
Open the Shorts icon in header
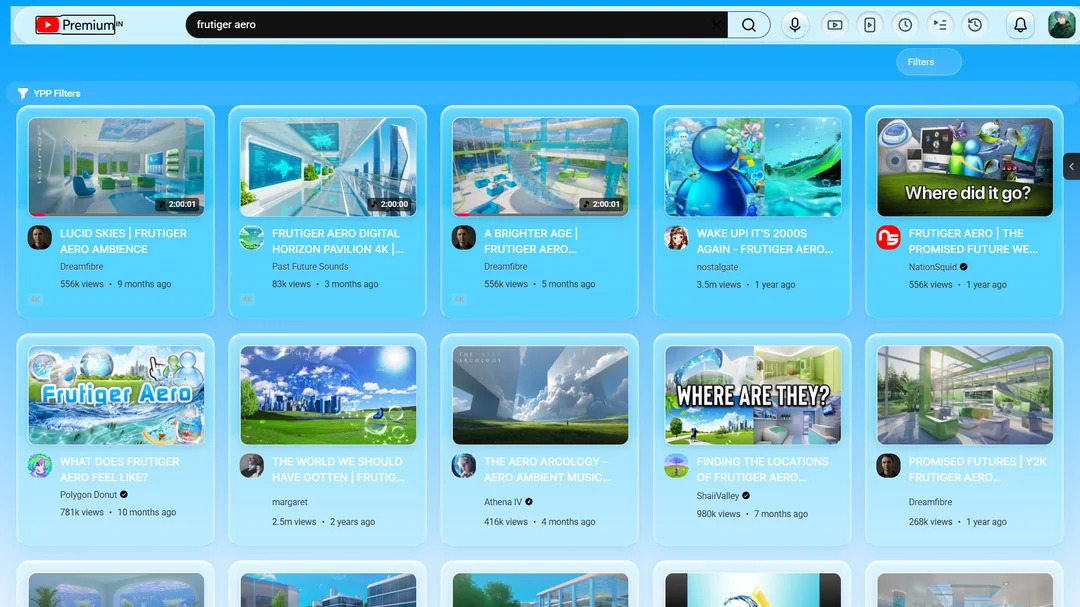tap(870, 25)
